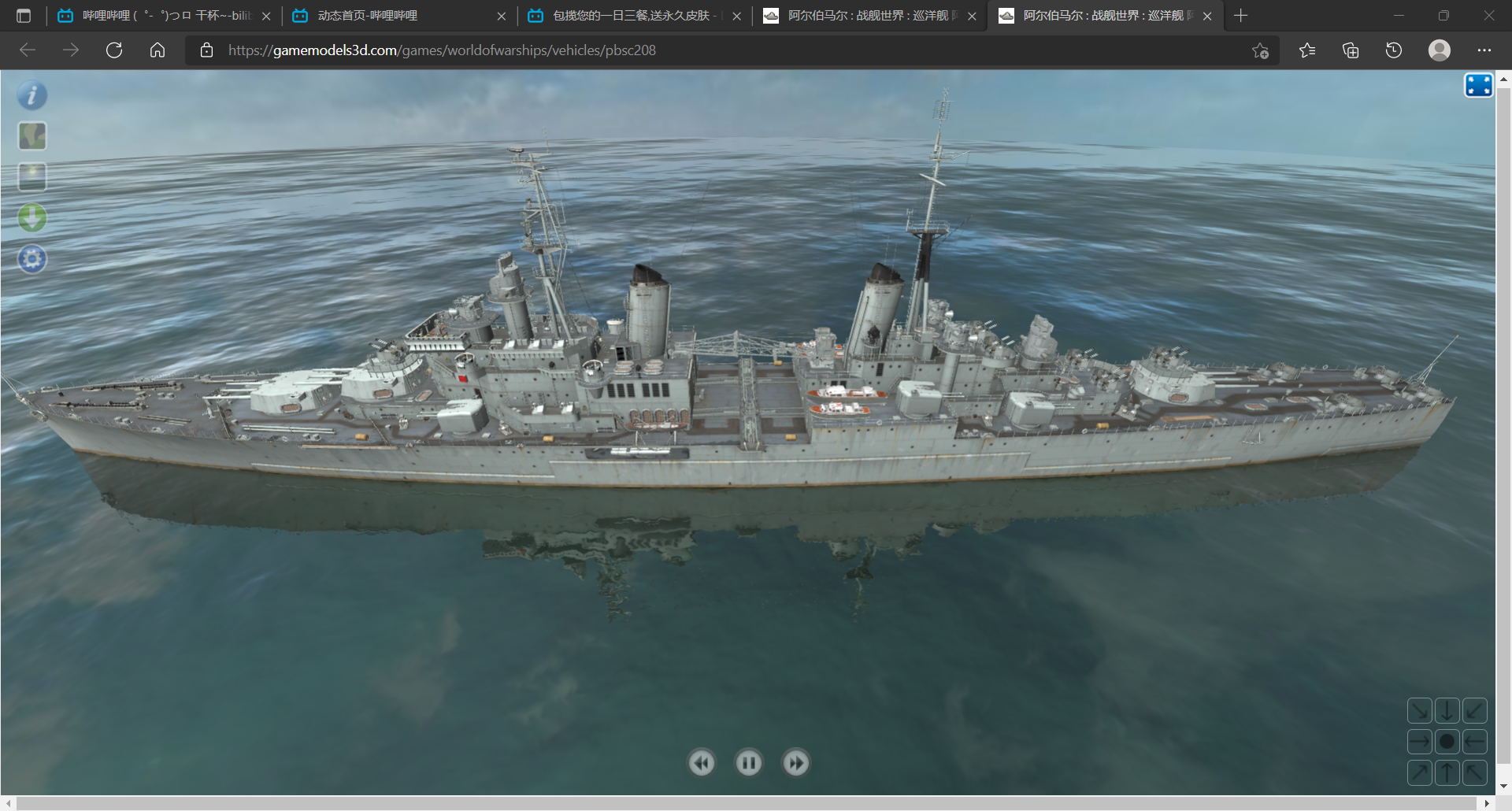
Task: Open browser Settings and more menu
Action: 1484,50
